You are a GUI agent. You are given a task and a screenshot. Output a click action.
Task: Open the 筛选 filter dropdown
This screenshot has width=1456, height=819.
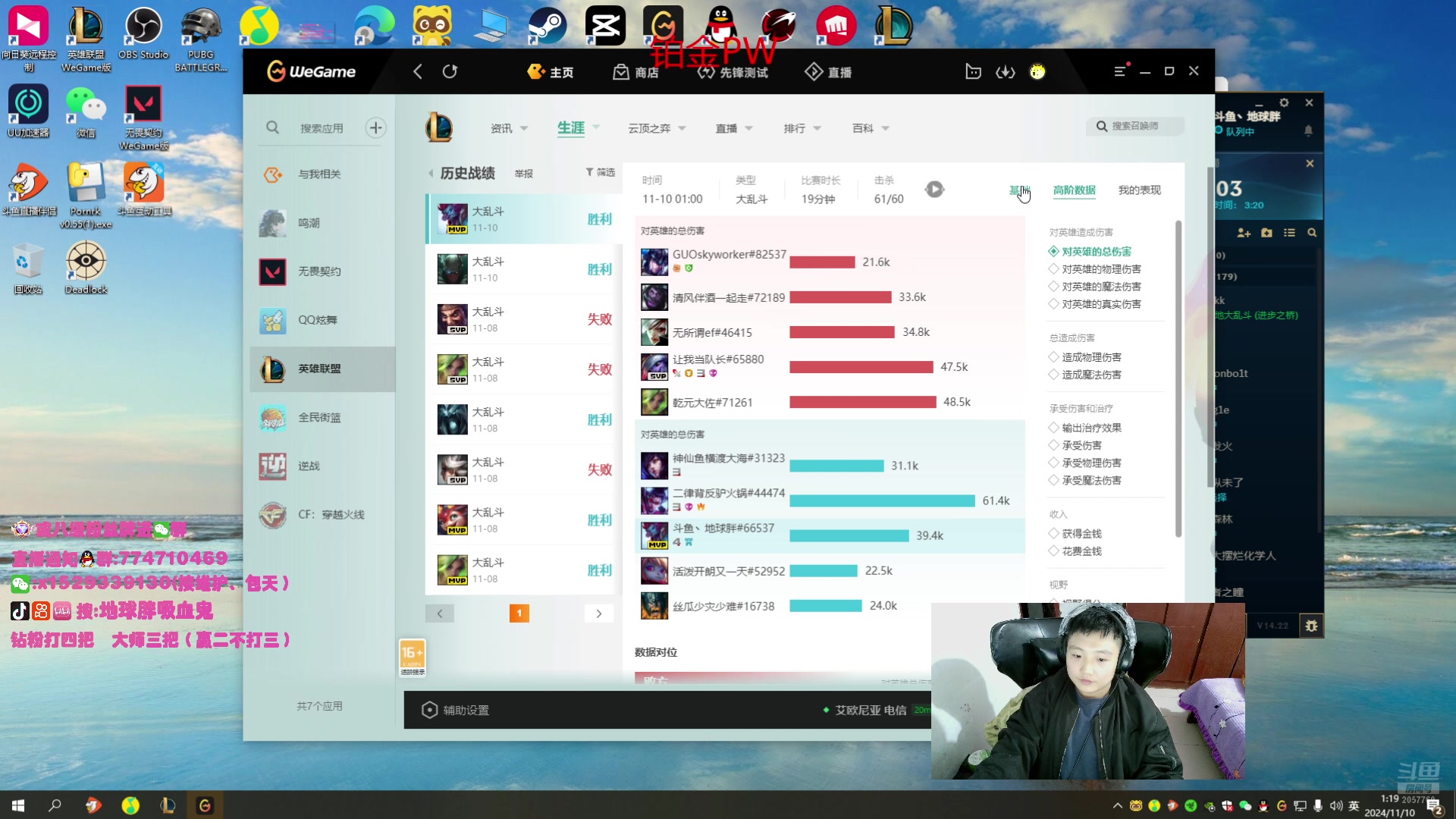coord(600,172)
